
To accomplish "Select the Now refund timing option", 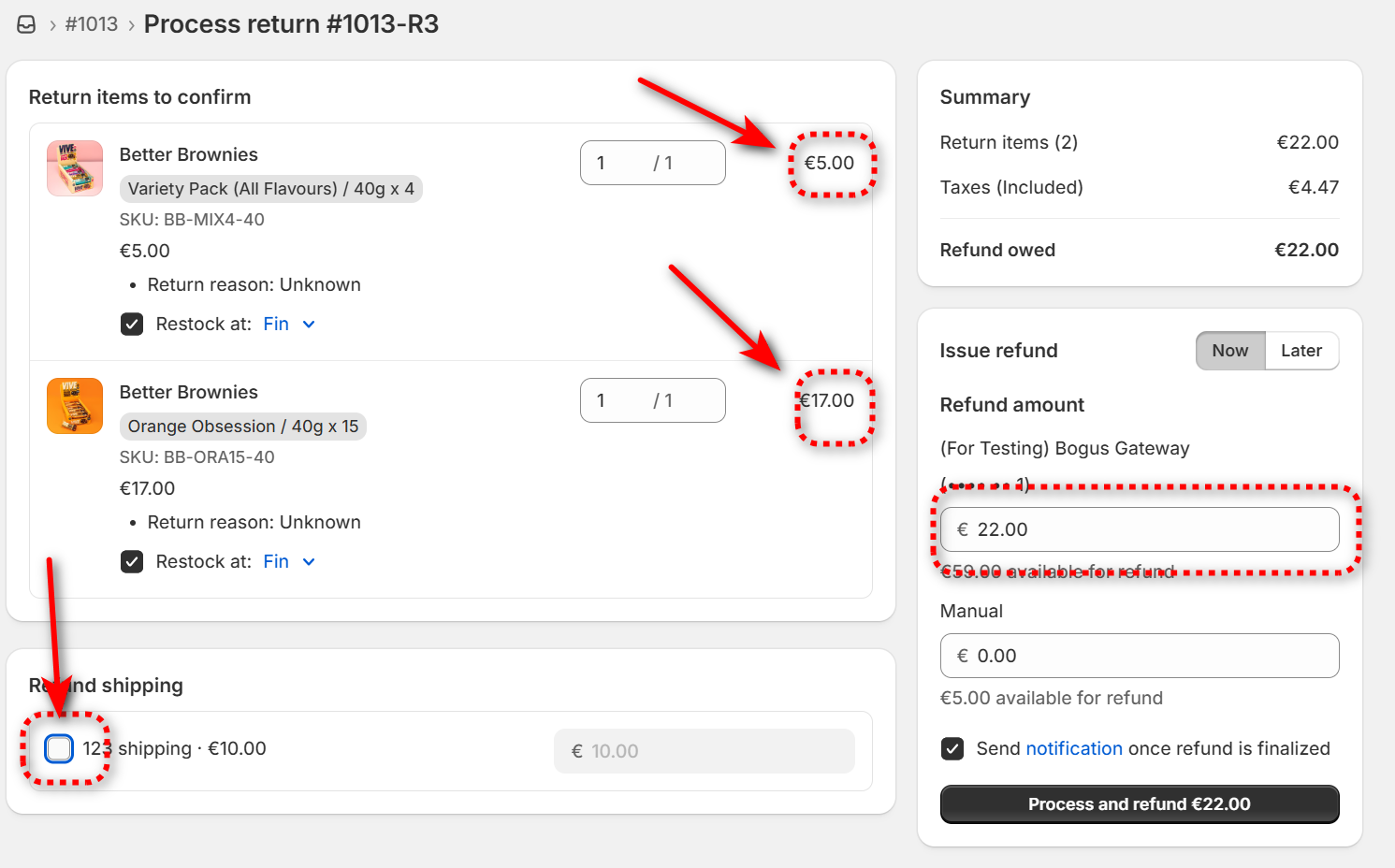I will (x=1230, y=351).
